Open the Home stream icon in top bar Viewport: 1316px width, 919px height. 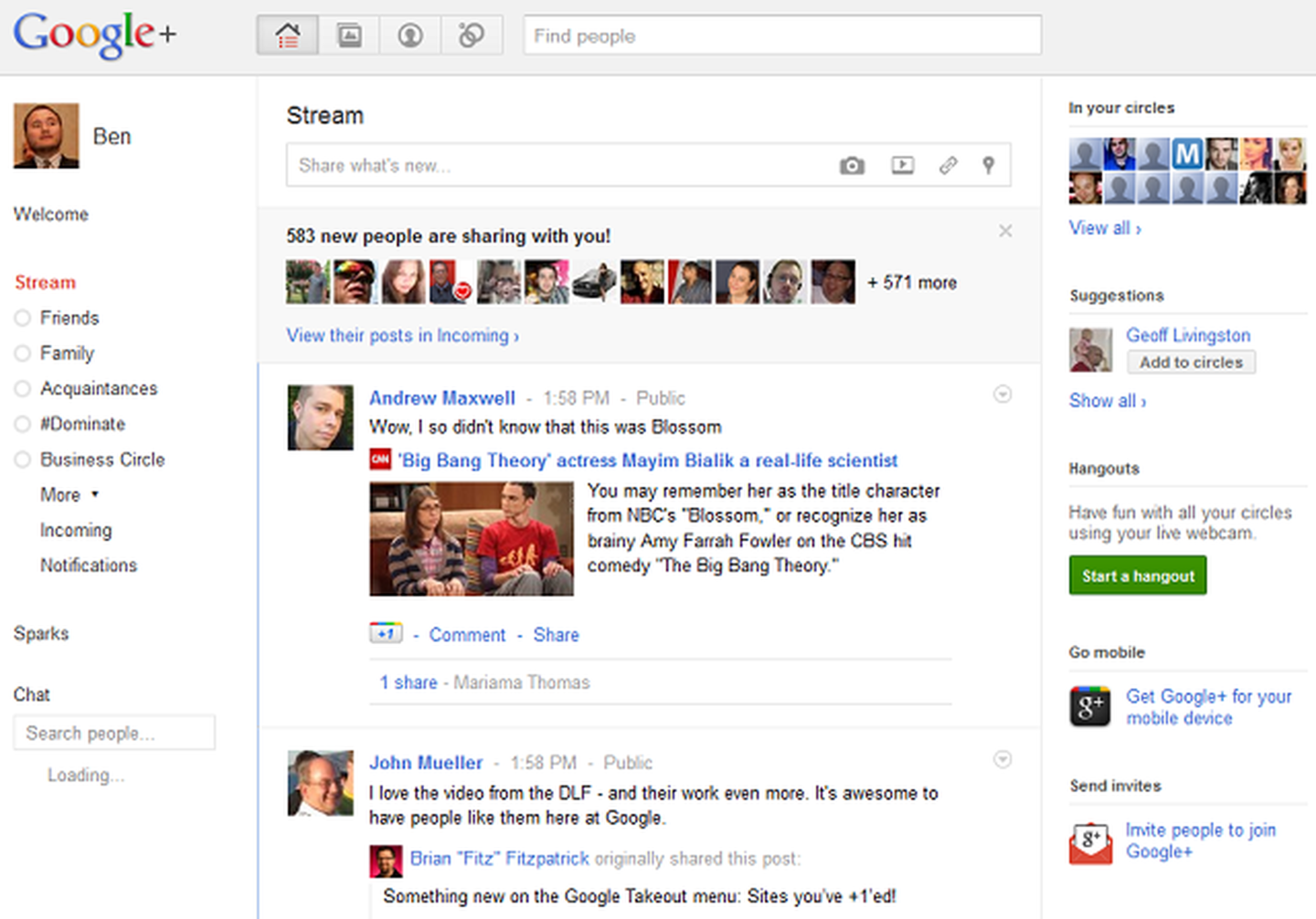(x=287, y=36)
